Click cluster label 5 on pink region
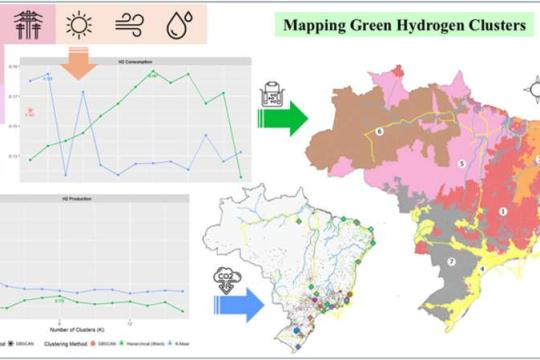The image size is (540, 360). tap(462, 163)
